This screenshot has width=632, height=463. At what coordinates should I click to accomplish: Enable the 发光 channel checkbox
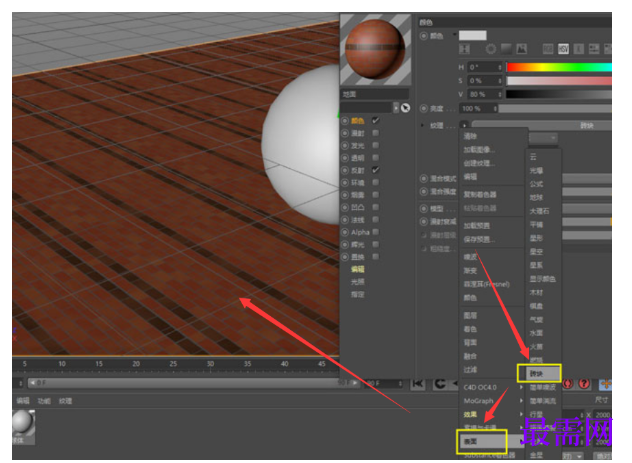click(x=375, y=145)
